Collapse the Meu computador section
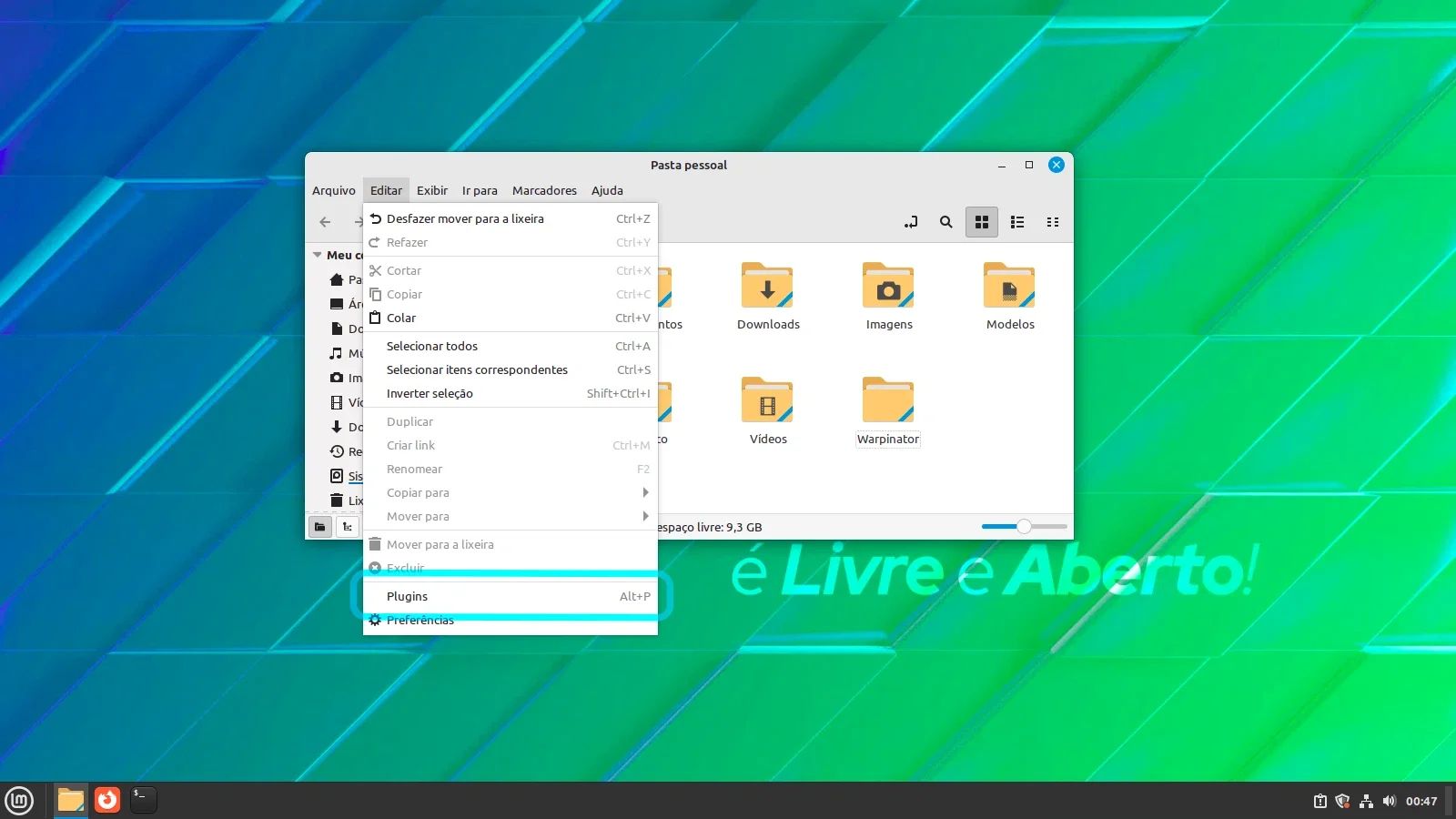This screenshot has height=819, width=1456. [x=318, y=256]
